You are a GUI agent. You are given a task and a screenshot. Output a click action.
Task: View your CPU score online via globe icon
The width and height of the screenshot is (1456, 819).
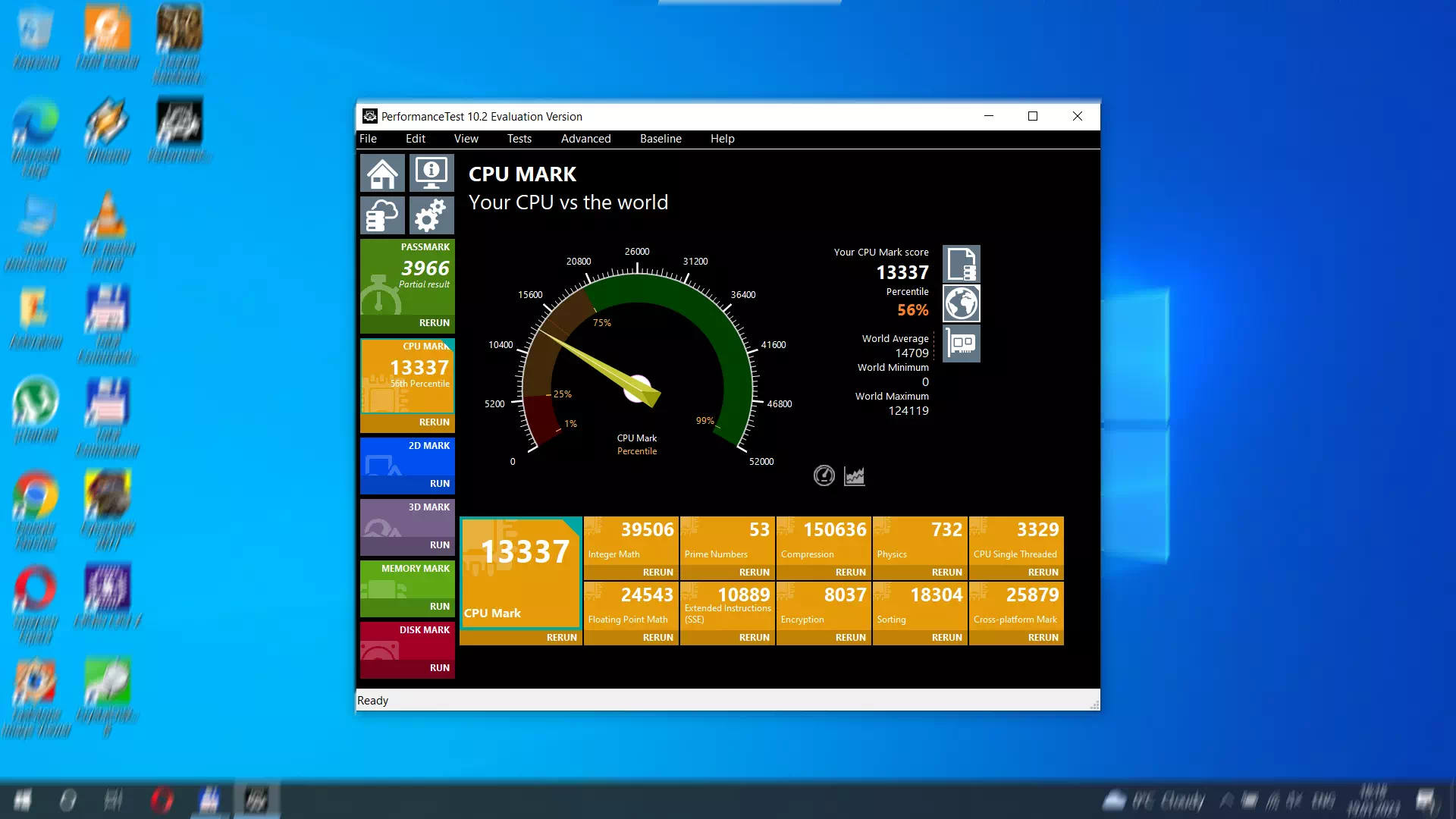961,303
